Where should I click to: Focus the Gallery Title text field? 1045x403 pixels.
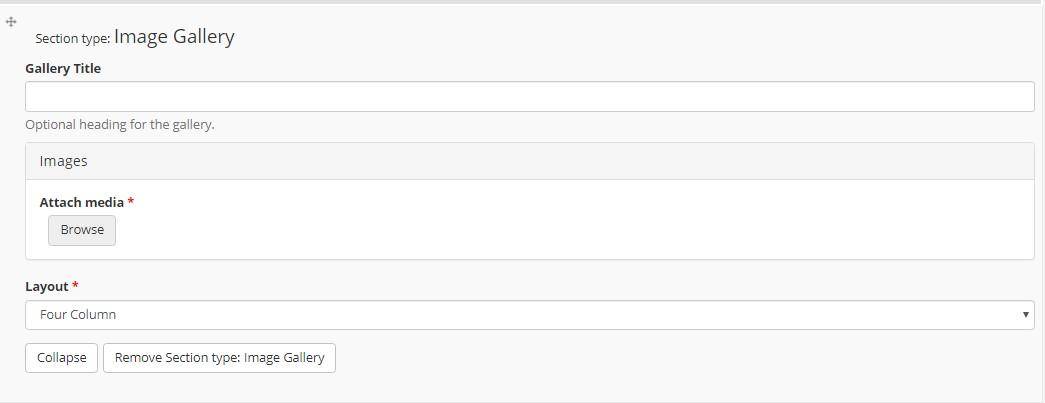pyautogui.click(x=530, y=97)
